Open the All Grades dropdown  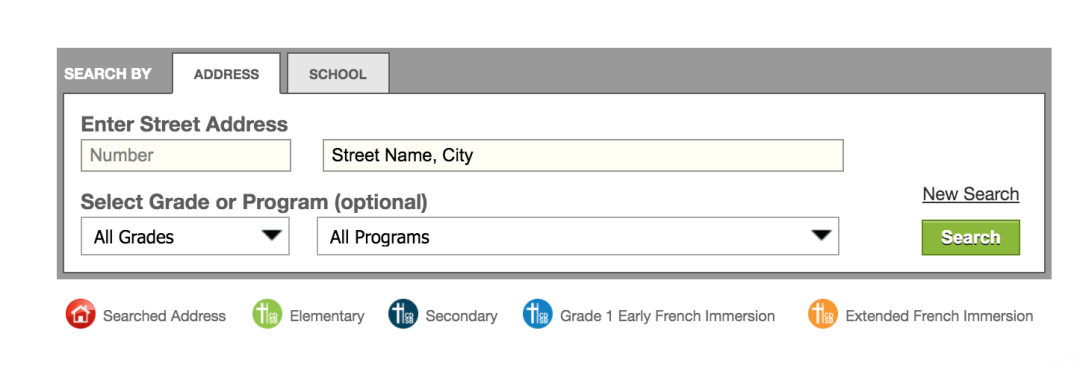tap(185, 236)
